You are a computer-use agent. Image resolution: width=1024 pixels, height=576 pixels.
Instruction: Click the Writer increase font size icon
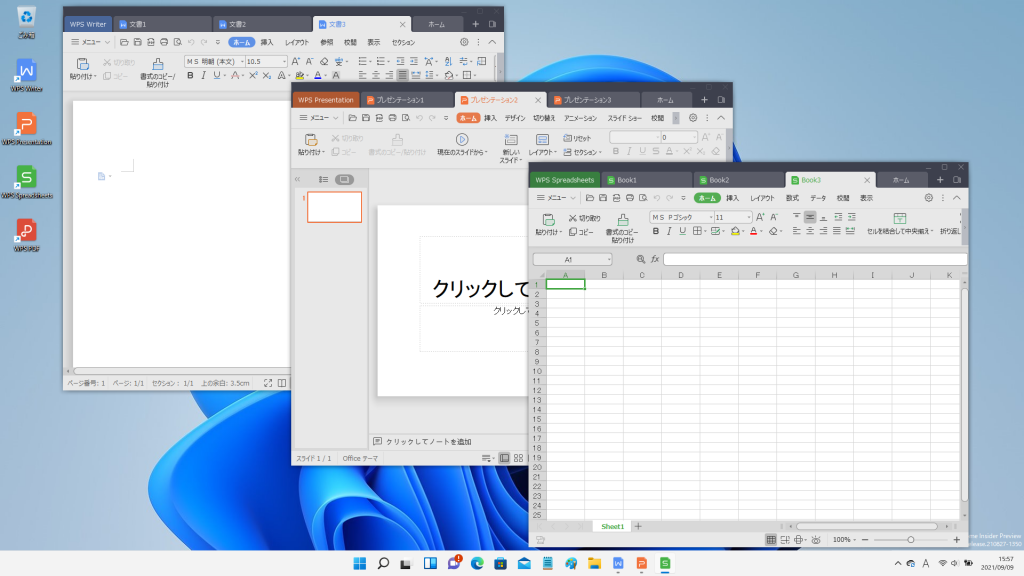pyautogui.click(x=295, y=61)
